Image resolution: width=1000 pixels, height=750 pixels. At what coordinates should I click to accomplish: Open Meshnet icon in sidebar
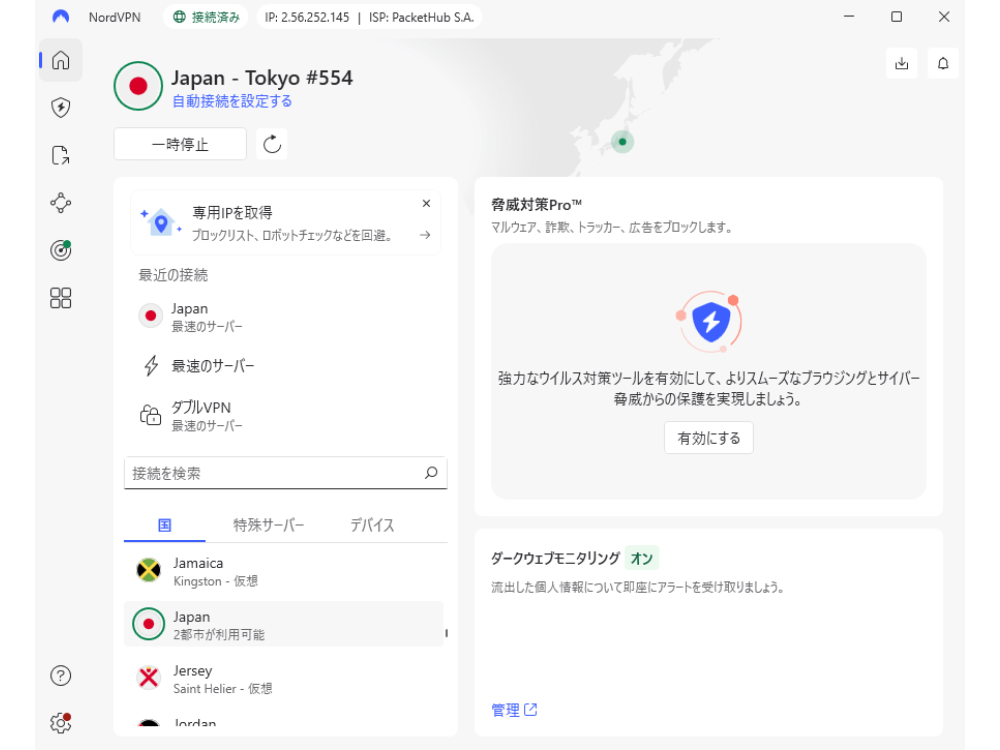pos(61,202)
